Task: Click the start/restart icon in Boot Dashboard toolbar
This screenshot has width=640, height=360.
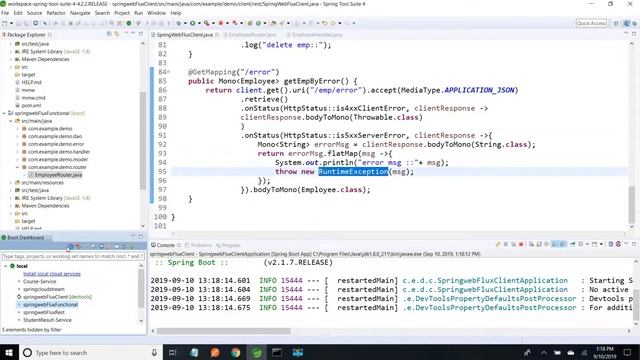Action: click(70, 246)
